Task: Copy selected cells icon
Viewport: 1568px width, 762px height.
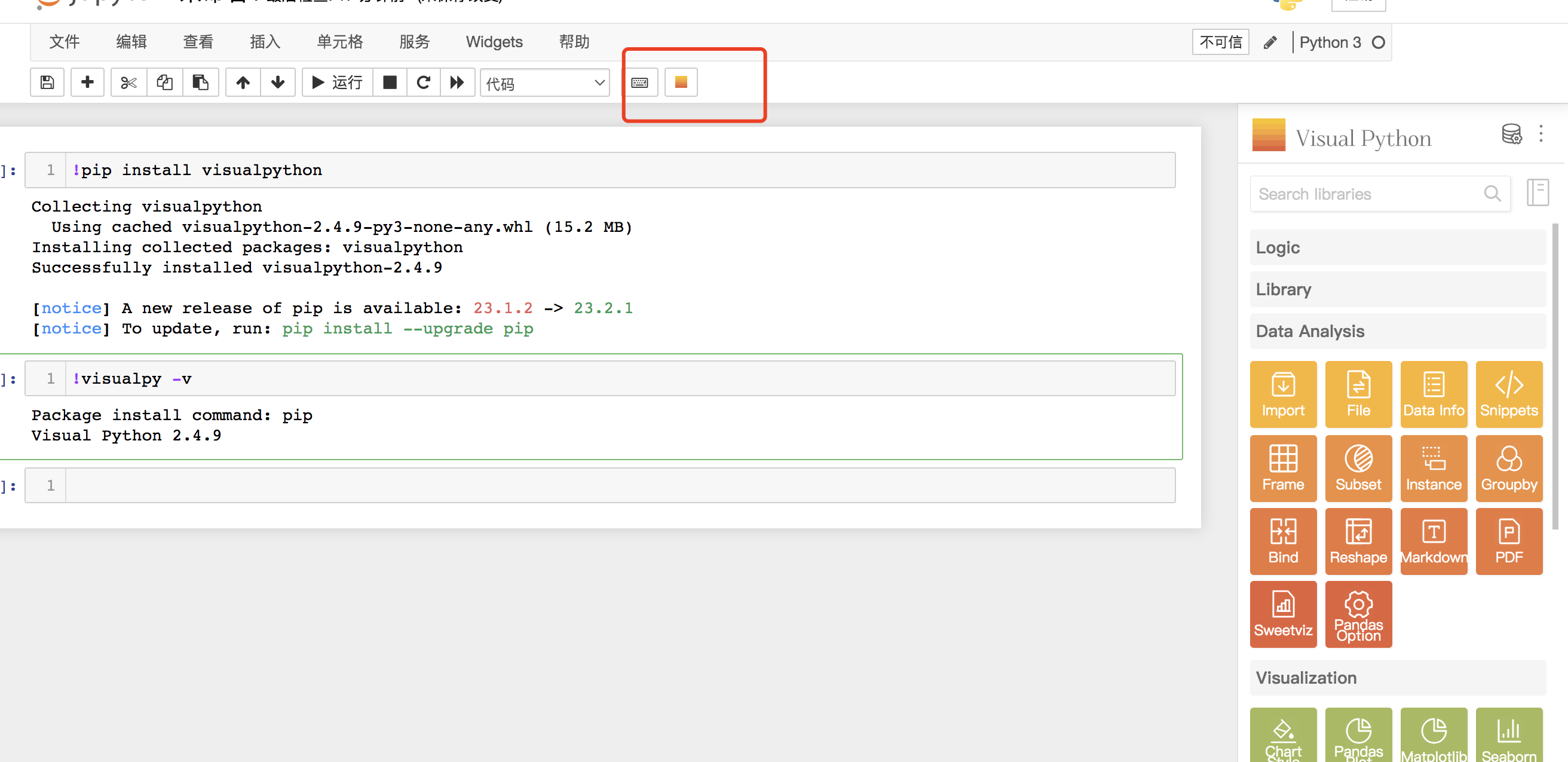Action: 164,82
